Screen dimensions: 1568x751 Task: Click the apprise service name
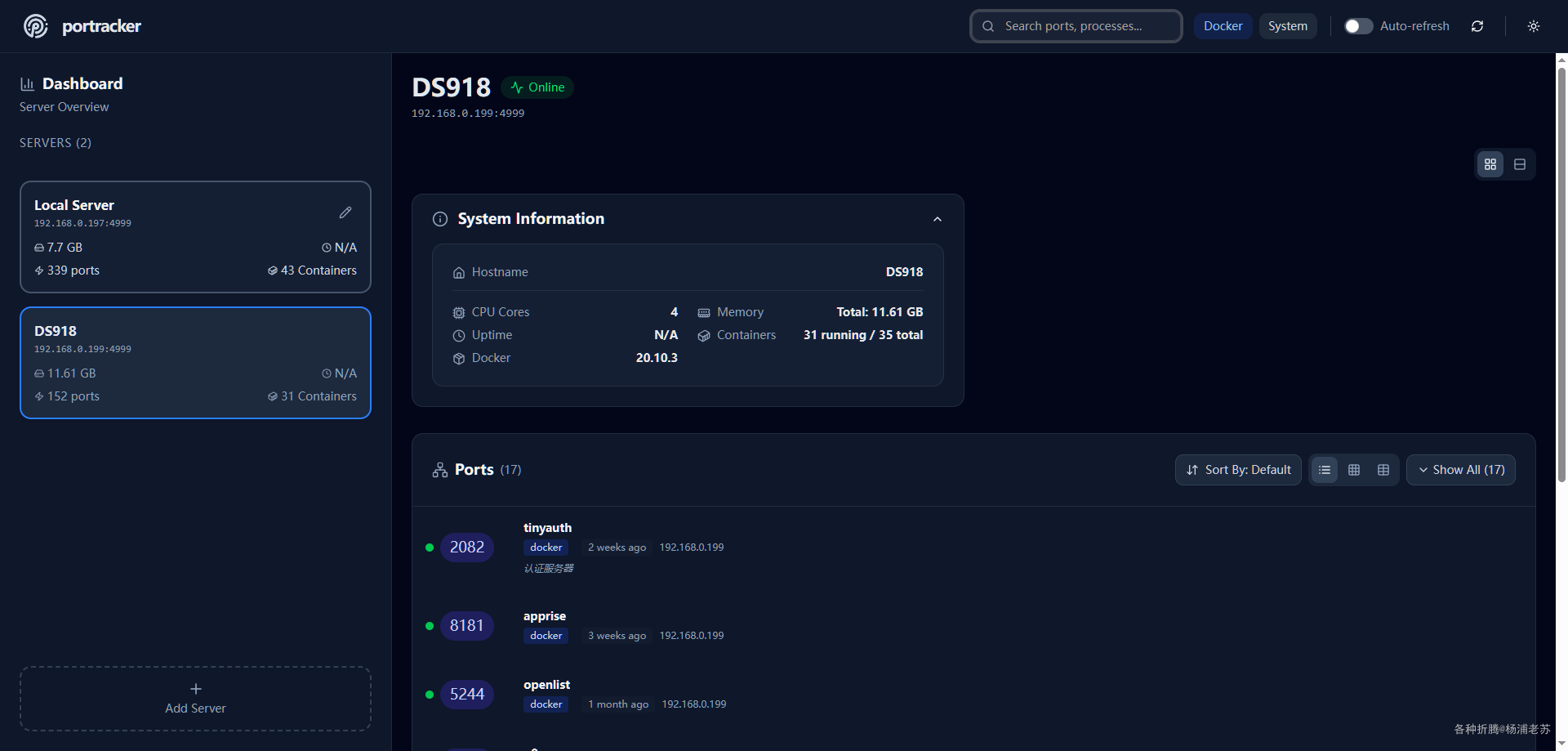[x=545, y=616]
